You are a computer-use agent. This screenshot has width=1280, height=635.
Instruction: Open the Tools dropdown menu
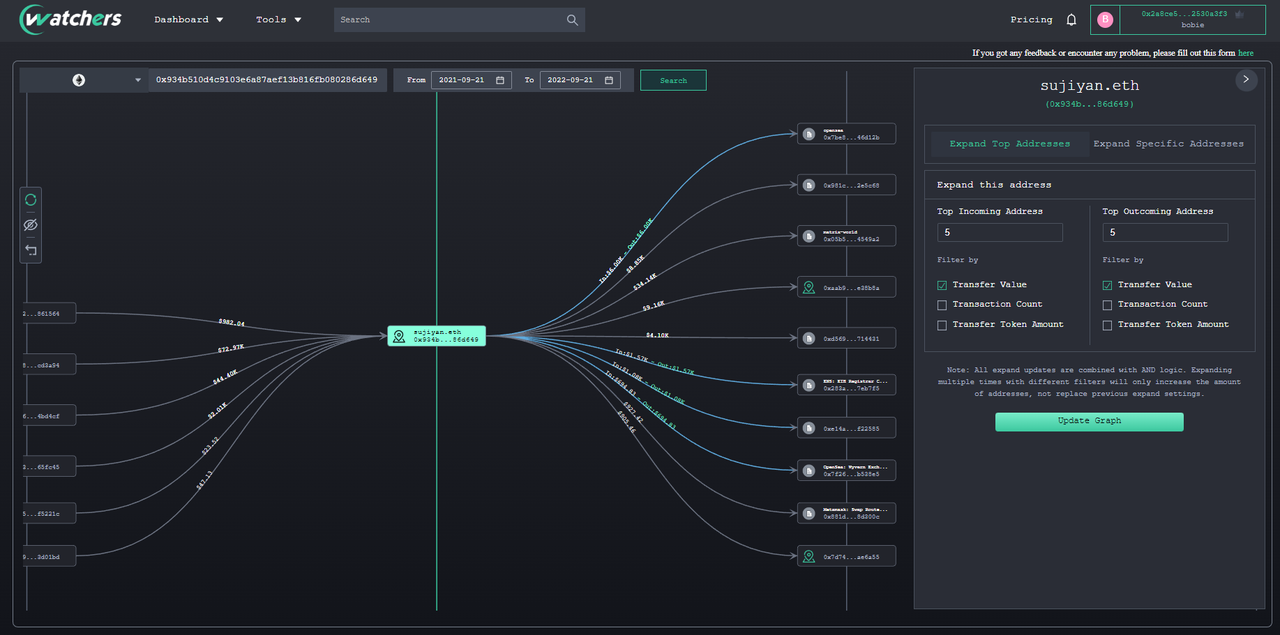[x=278, y=20]
